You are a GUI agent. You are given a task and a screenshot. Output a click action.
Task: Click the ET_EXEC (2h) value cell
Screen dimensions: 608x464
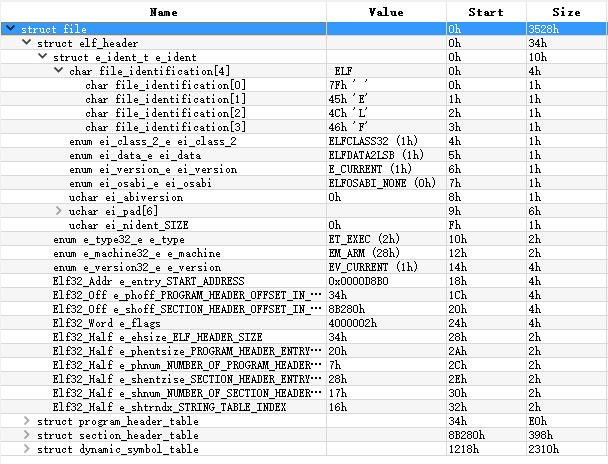pyautogui.click(x=365, y=240)
